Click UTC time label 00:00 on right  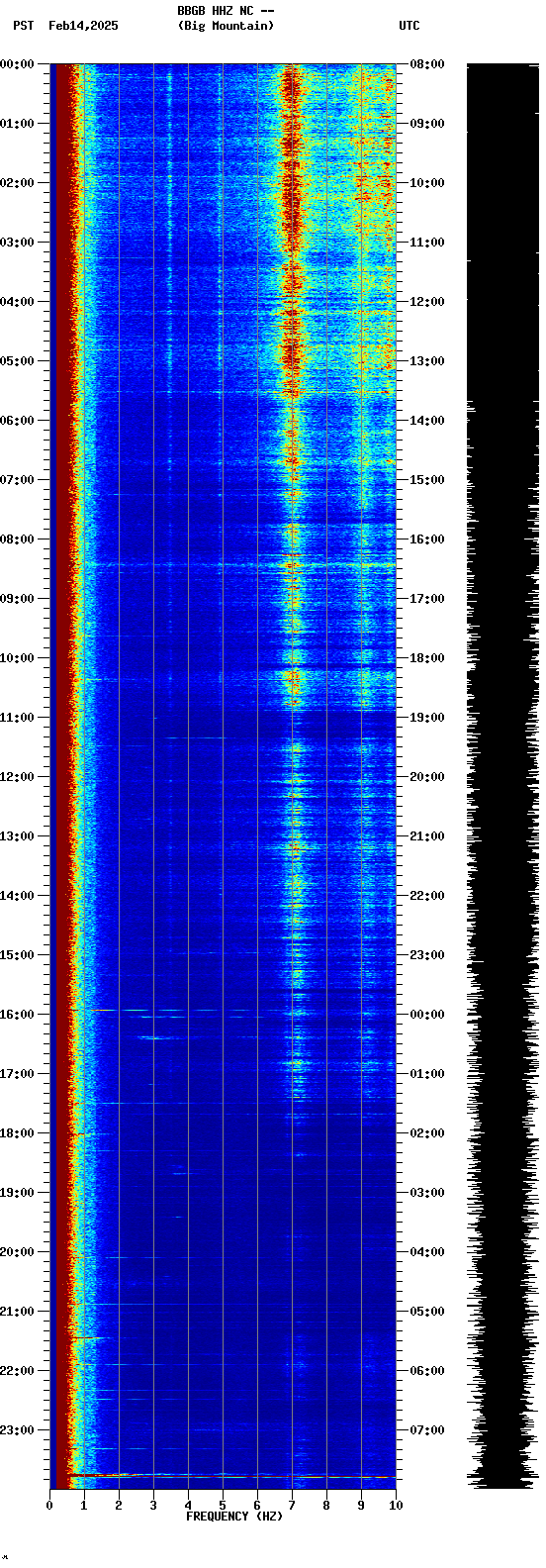coord(427,1015)
